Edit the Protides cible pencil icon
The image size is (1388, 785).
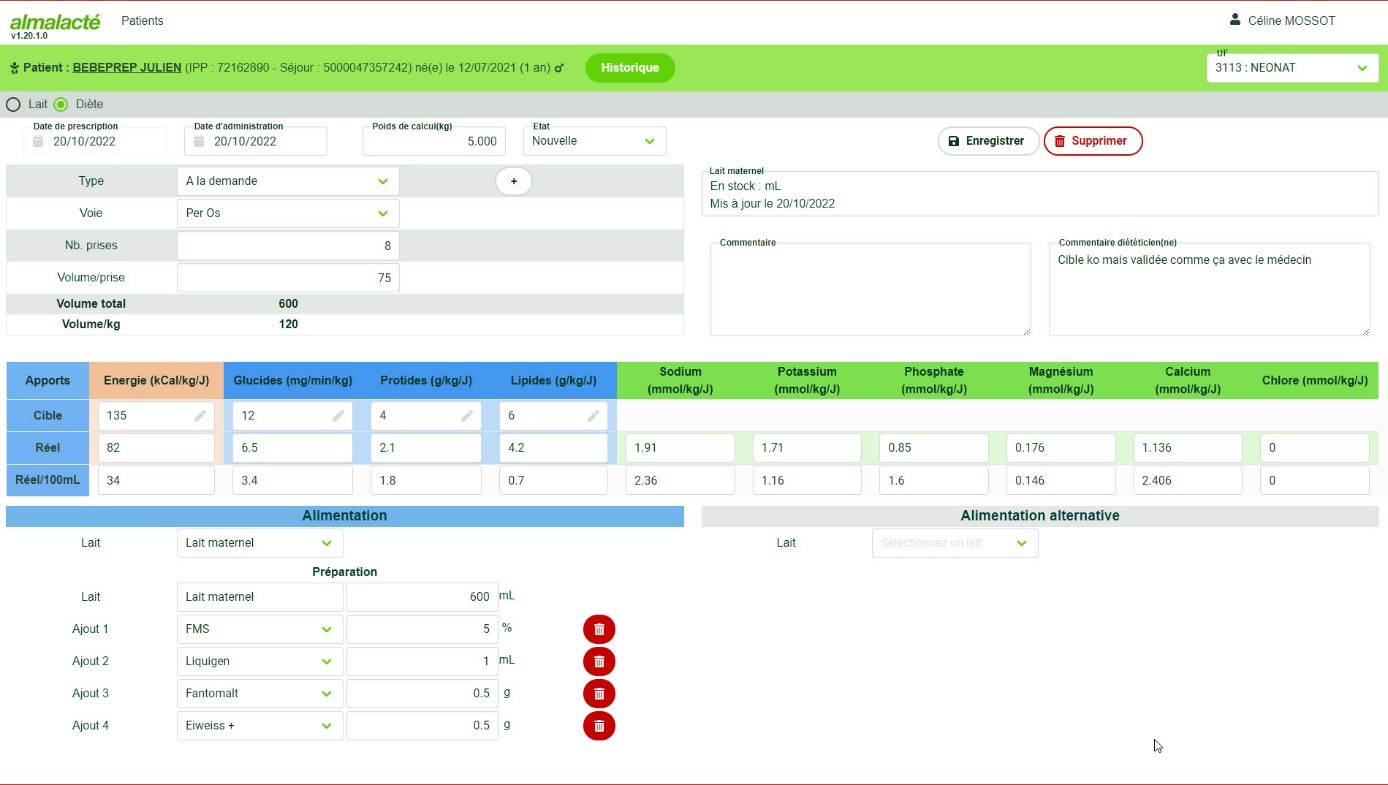[x=467, y=416]
